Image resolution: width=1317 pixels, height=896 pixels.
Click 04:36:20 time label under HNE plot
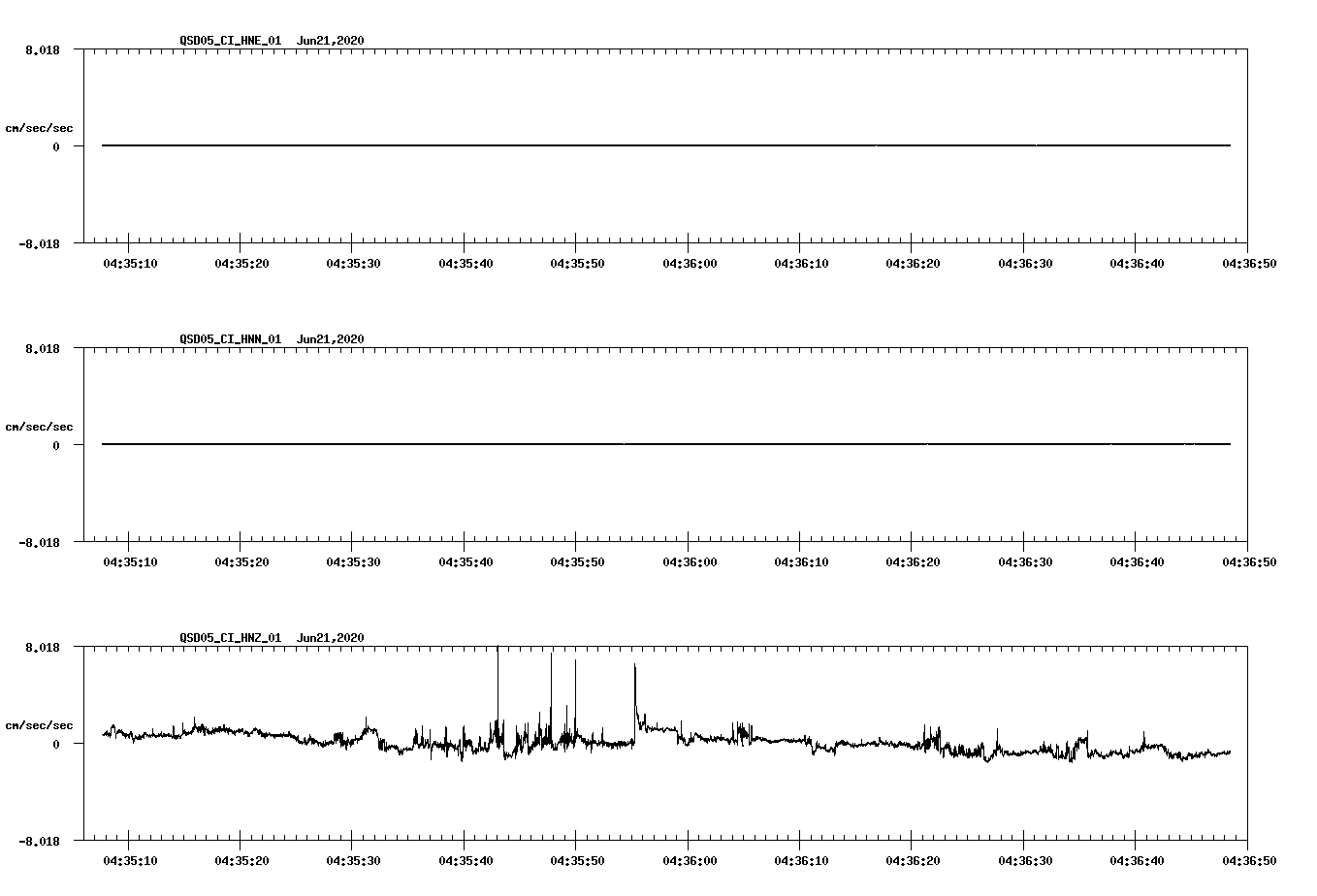913,264
